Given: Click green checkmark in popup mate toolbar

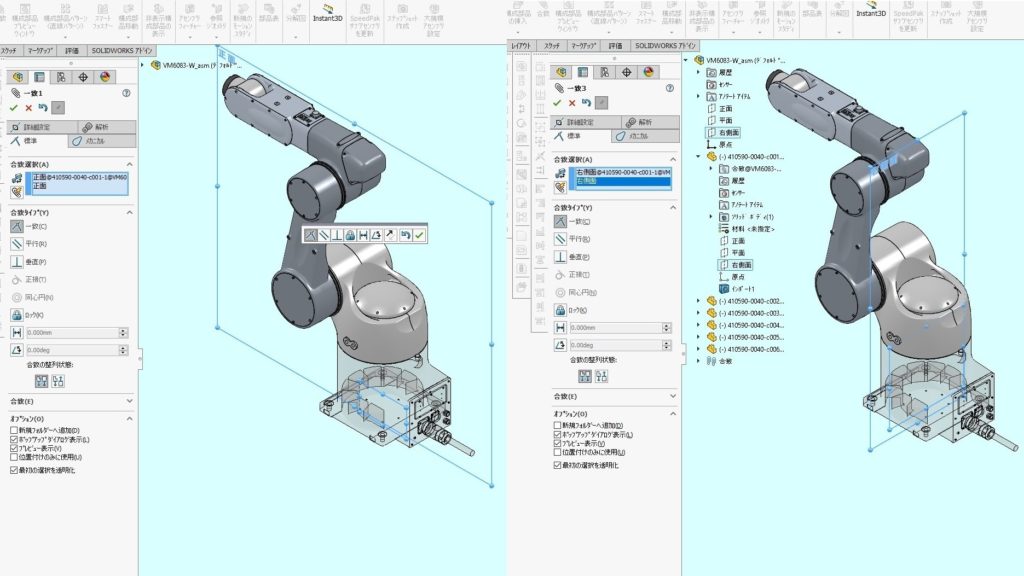Looking at the screenshot, I should pyautogui.click(x=419, y=234).
